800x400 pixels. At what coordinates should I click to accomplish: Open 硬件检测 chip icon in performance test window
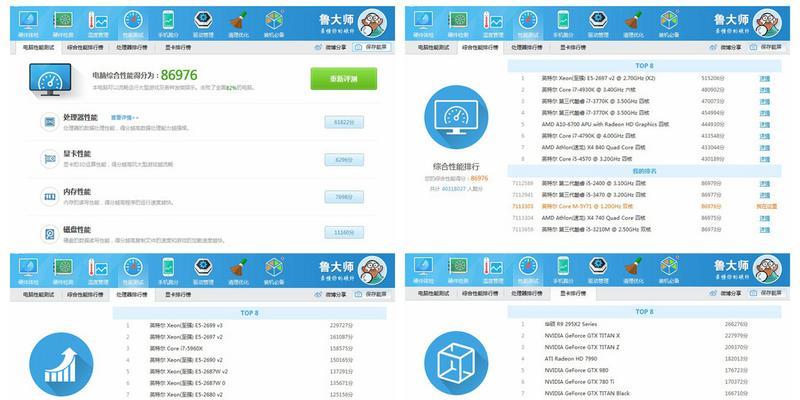point(63,24)
